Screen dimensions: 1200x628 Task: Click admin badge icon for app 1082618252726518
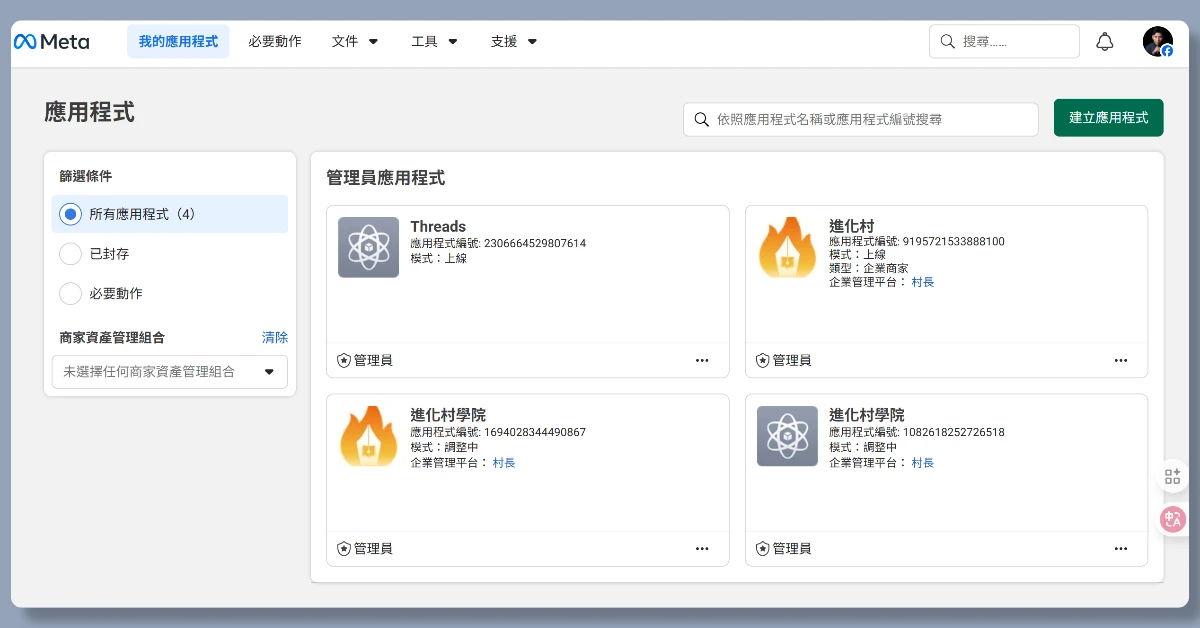pos(763,548)
